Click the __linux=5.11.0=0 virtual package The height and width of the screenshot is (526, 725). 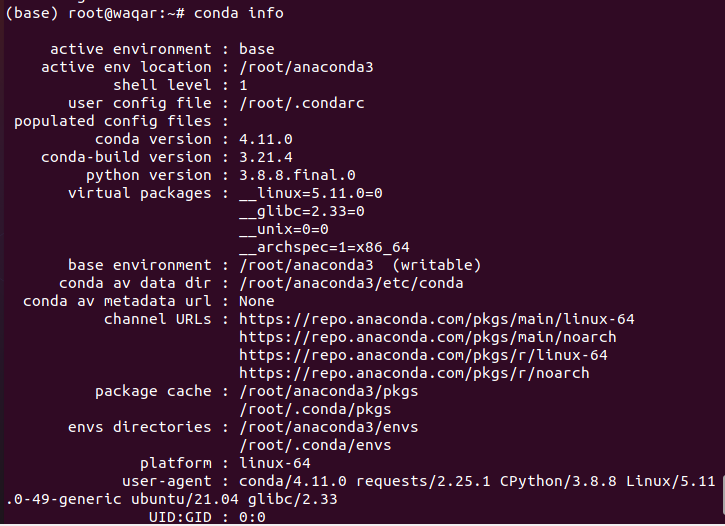click(311, 193)
